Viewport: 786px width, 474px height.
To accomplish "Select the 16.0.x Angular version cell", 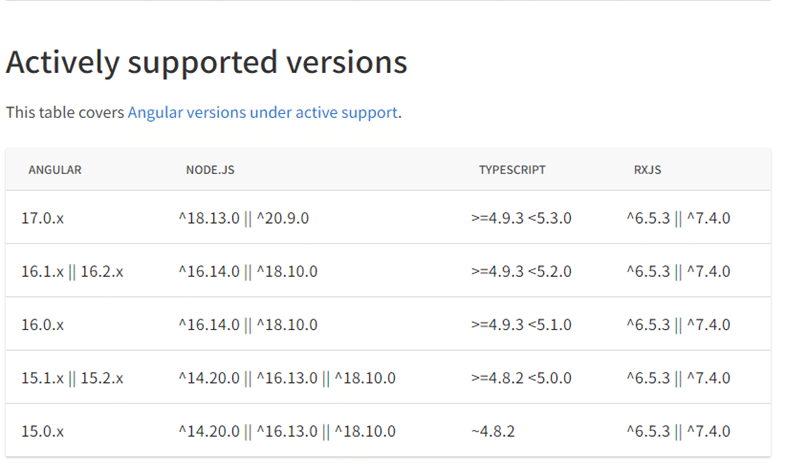I will pyautogui.click(x=43, y=325).
